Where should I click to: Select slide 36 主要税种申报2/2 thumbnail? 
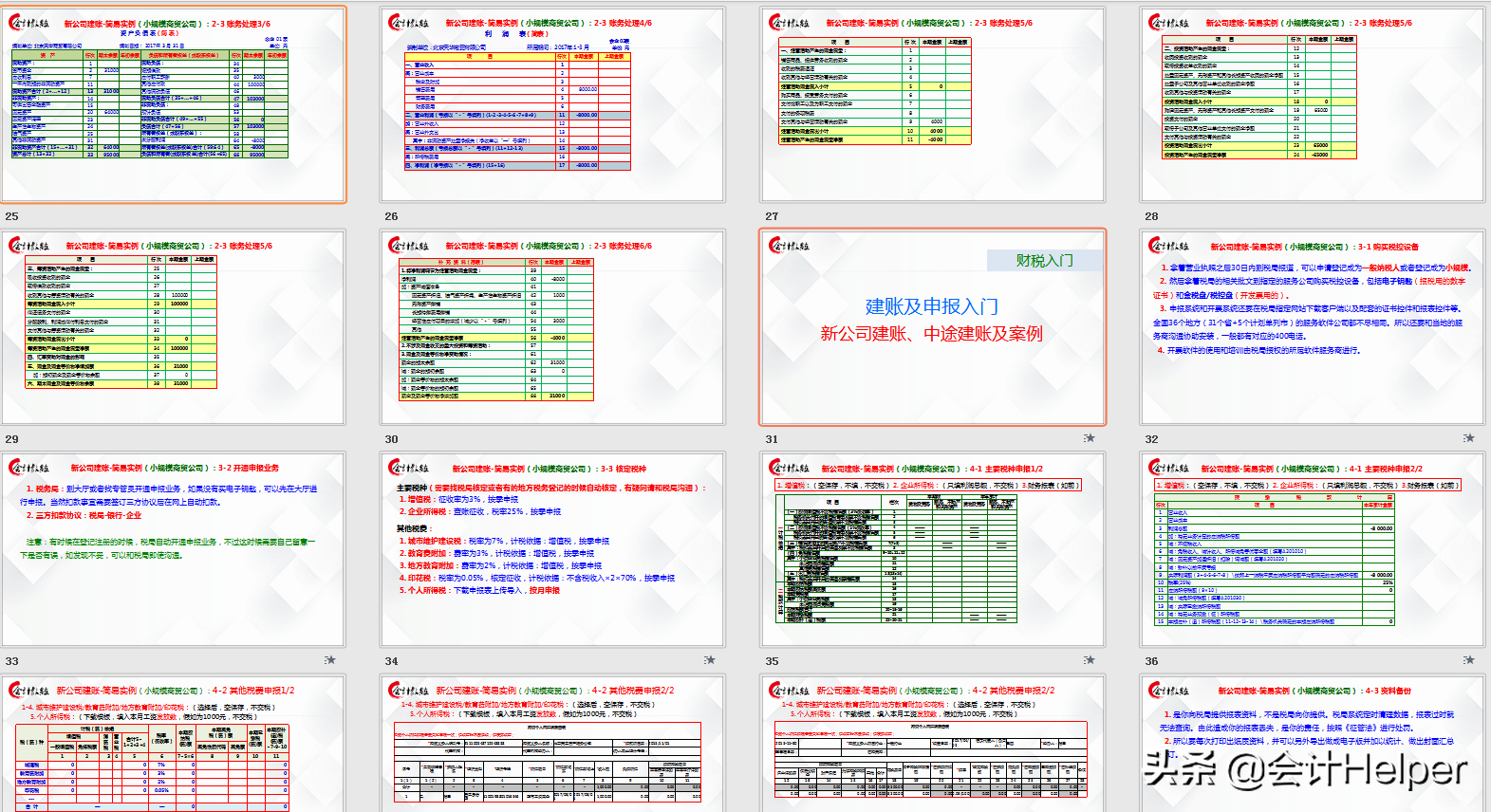(x=1313, y=550)
